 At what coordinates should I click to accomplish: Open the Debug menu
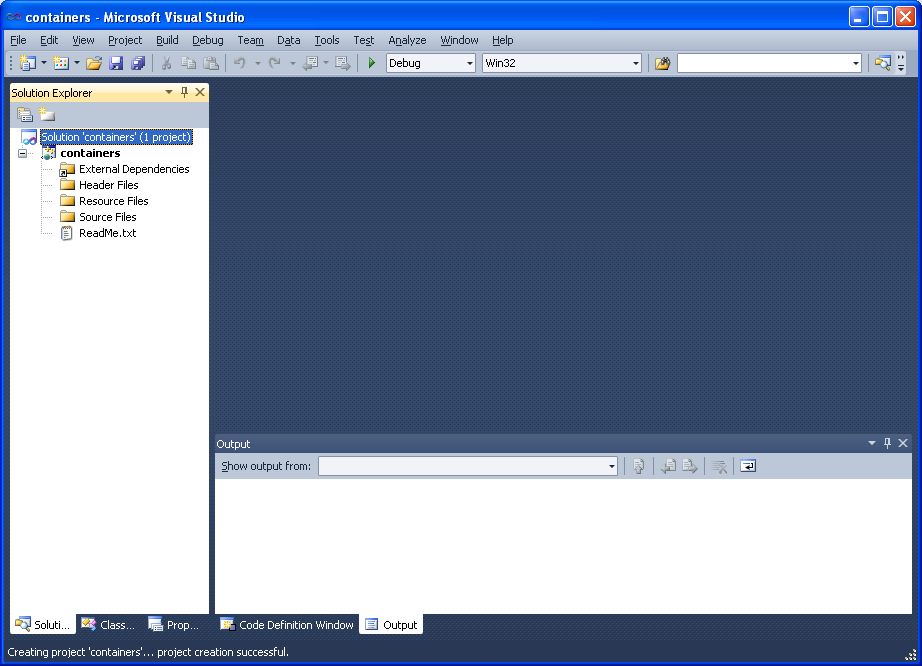pyautogui.click(x=208, y=40)
